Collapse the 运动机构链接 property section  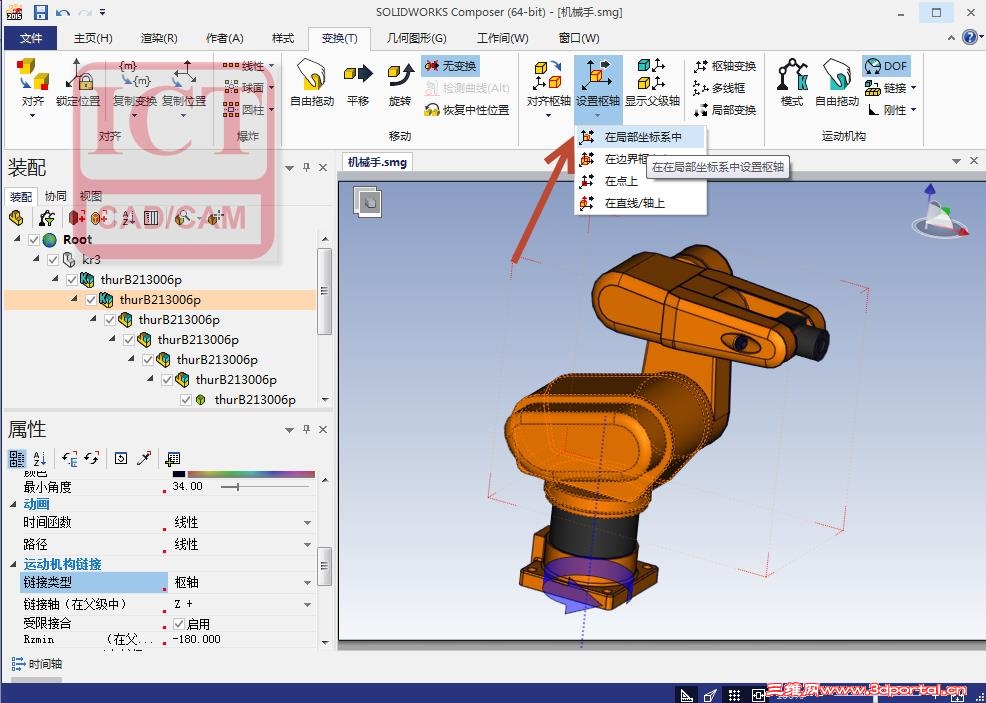pos(13,564)
